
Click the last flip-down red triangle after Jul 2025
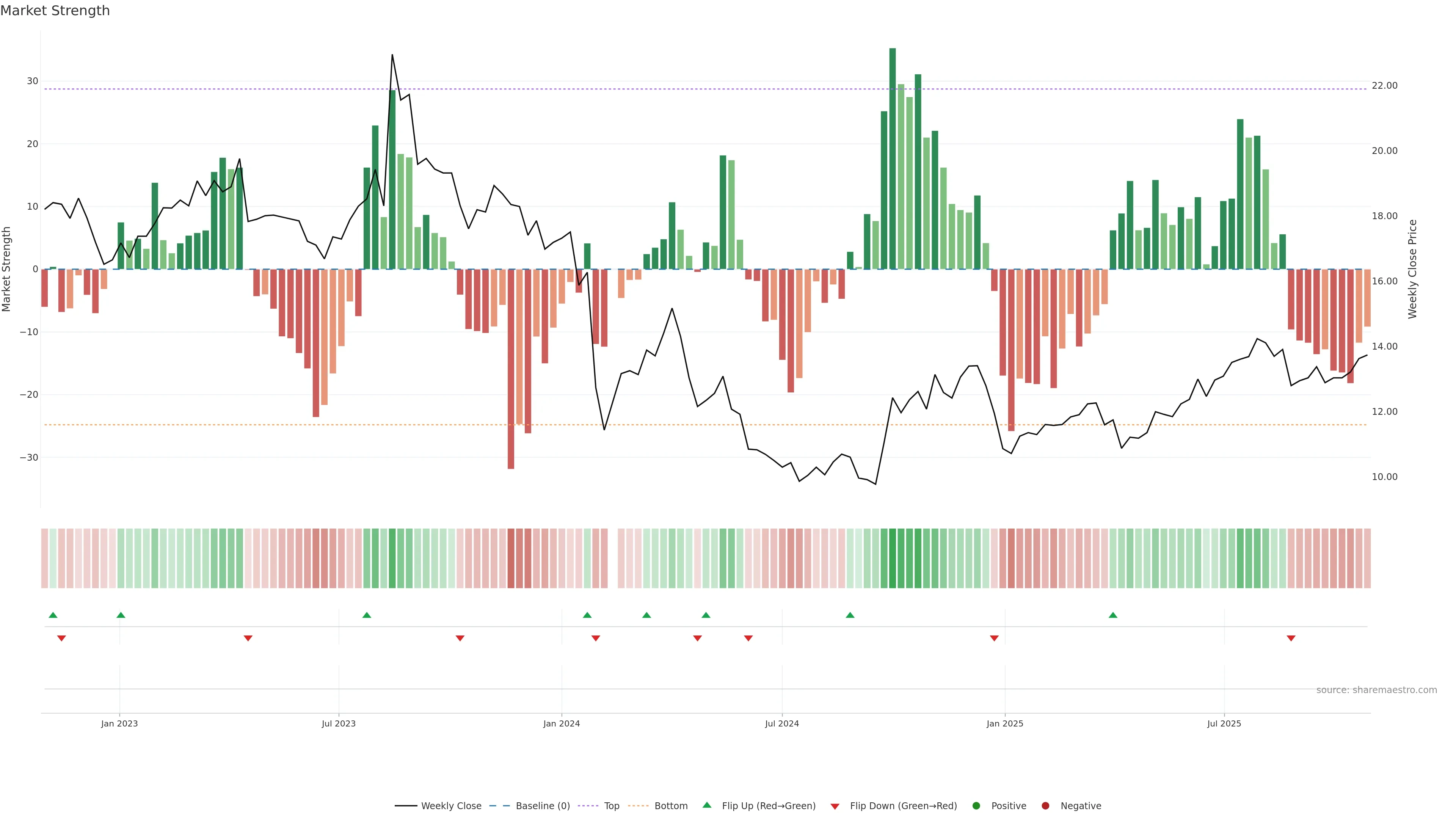1291,638
